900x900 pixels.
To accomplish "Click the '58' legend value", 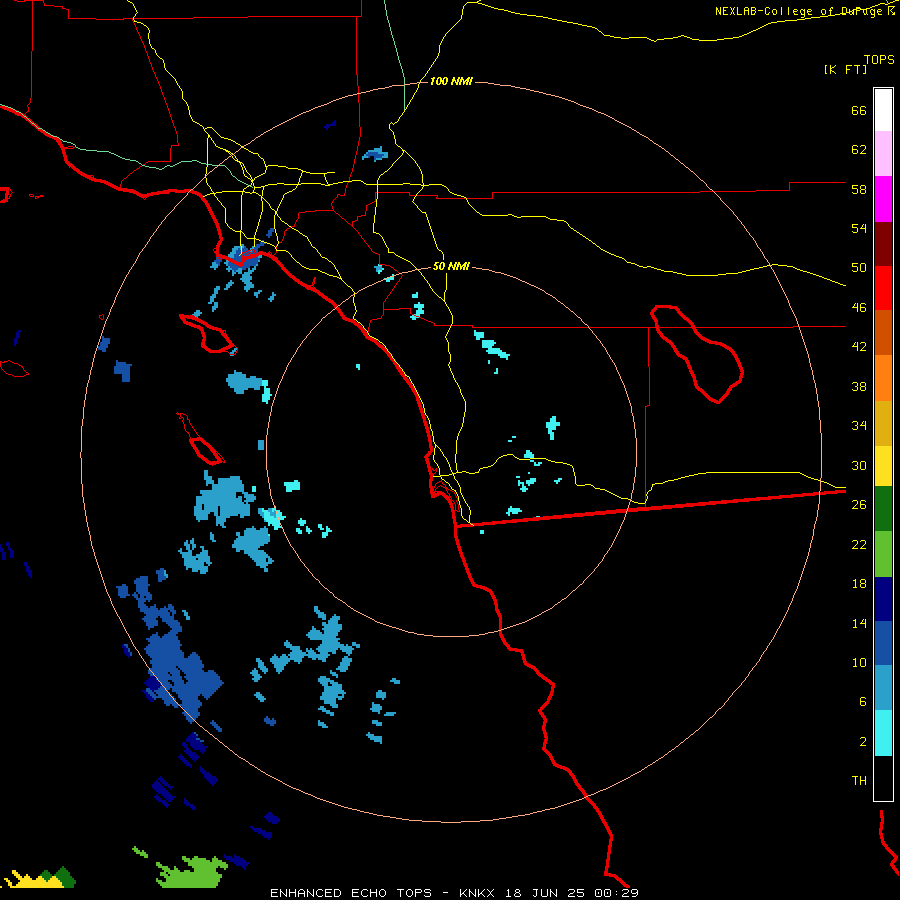I will [859, 189].
